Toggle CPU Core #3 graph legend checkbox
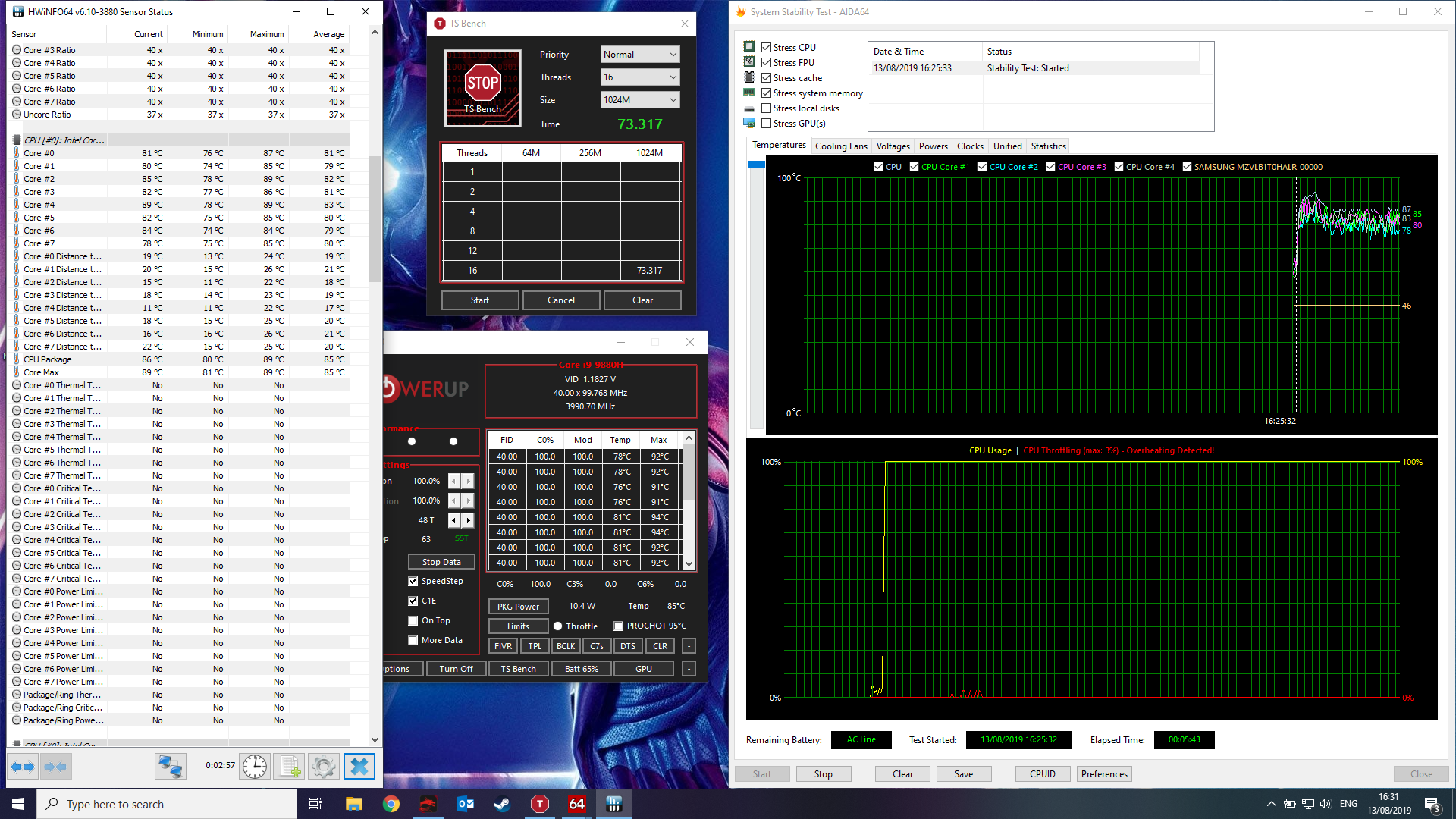 pyautogui.click(x=1050, y=167)
